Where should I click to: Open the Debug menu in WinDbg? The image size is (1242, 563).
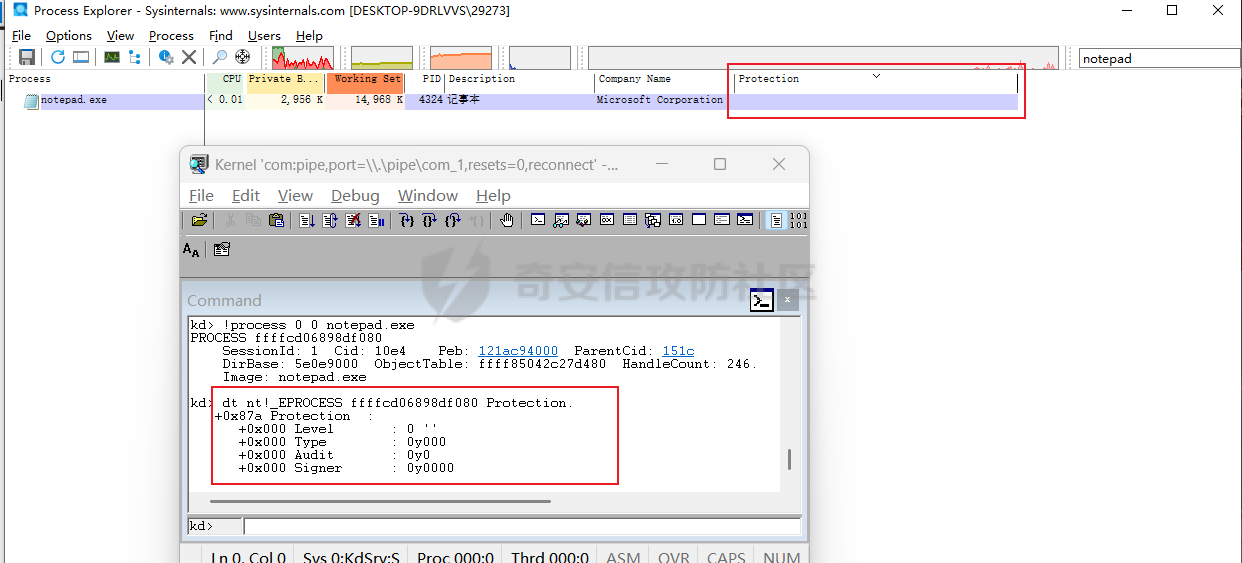coord(355,195)
